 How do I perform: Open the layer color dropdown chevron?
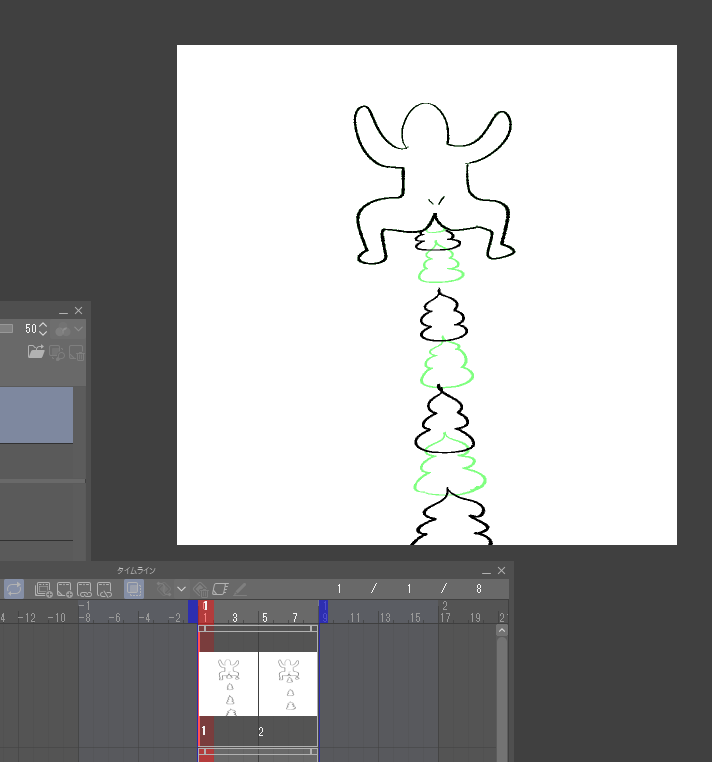pyautogui.click(x=79, y=329)
